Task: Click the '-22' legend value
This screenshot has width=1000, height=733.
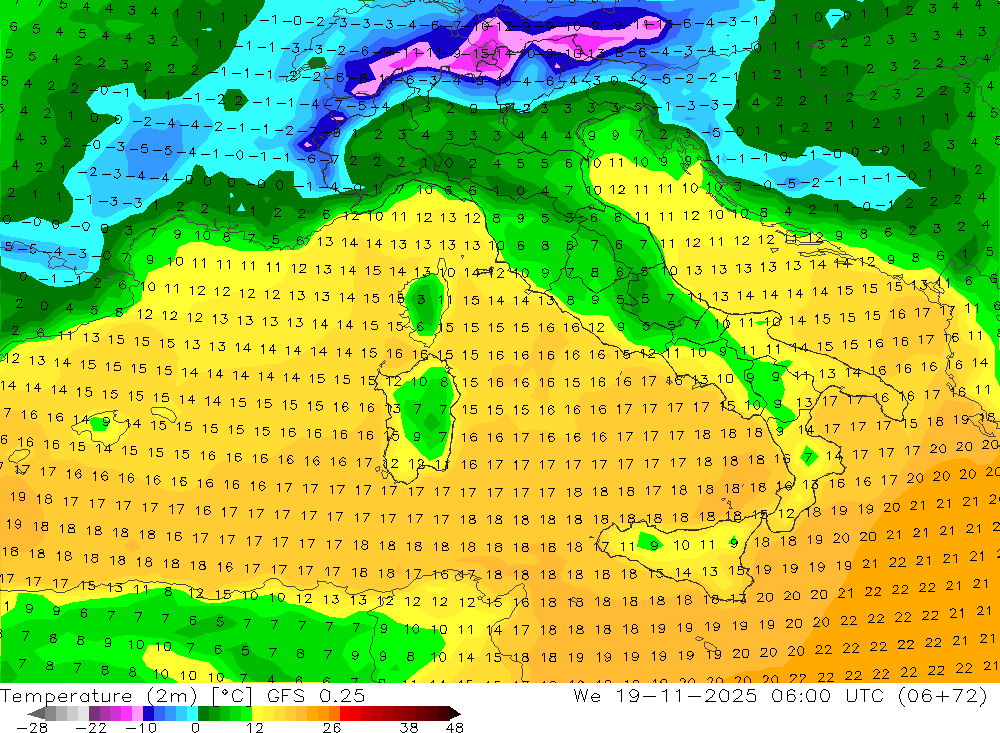Action: pos(91,728)
